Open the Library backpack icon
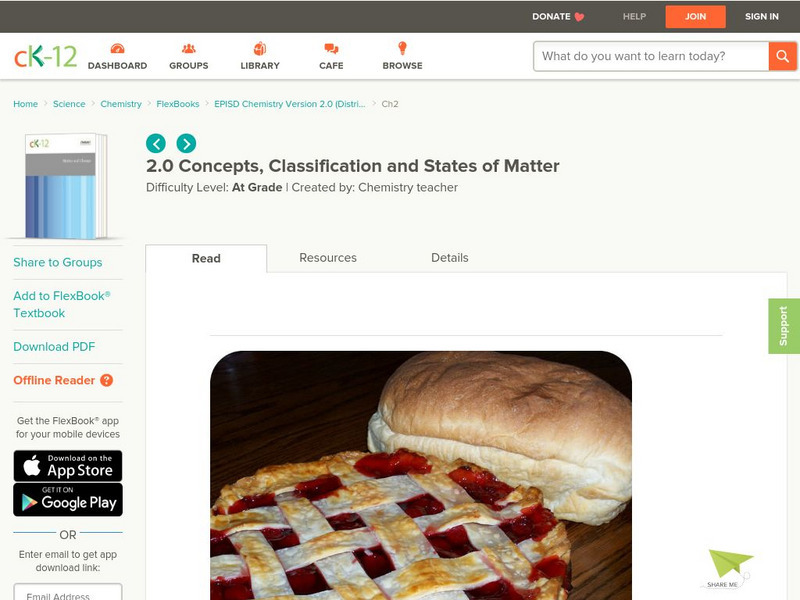This screenshot has width=800, height=600. (260, 48)
